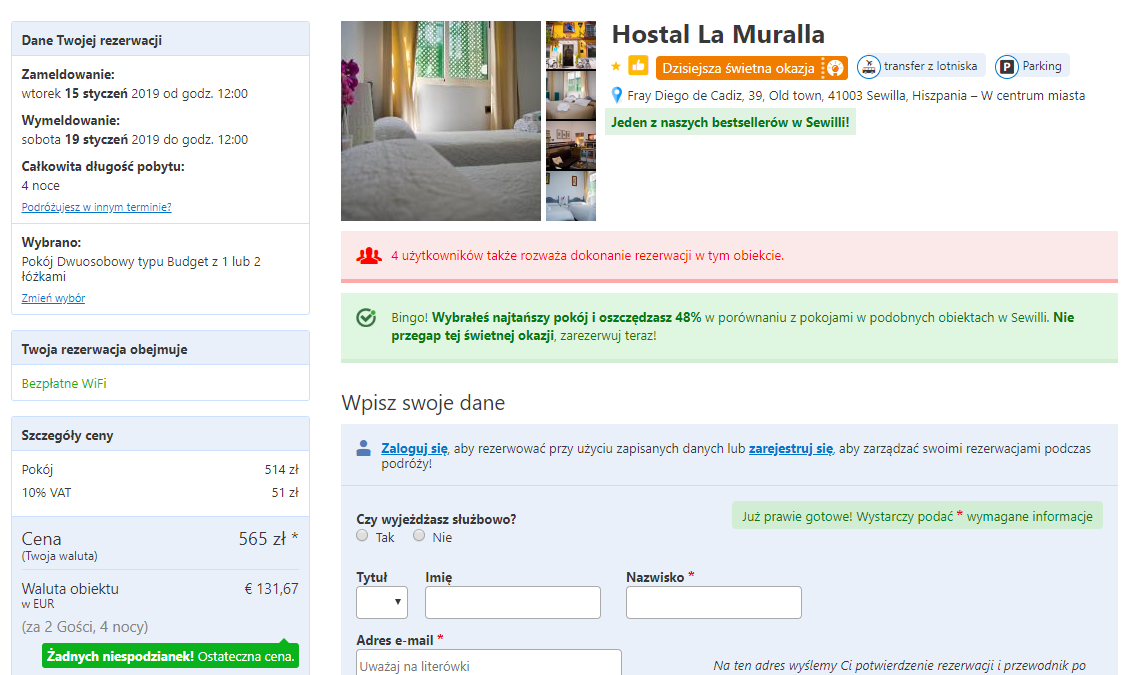Screen dimensions: 1127x675
Task: Click the 51 zł VAT amount
Action: click(x=285, y=492)
